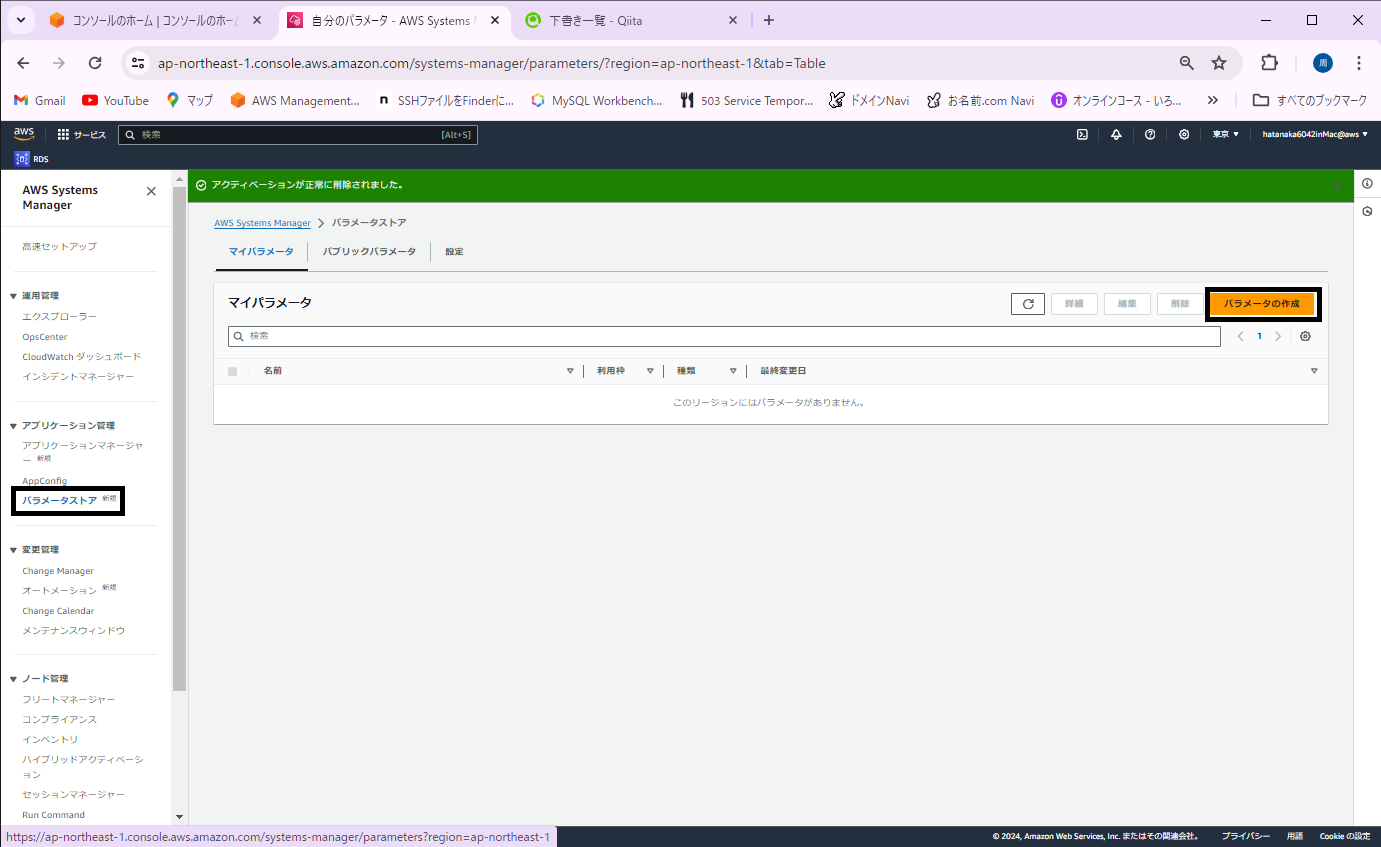View site information icon in the address bar
The image size is (1381, 847).
coord(139,63)
